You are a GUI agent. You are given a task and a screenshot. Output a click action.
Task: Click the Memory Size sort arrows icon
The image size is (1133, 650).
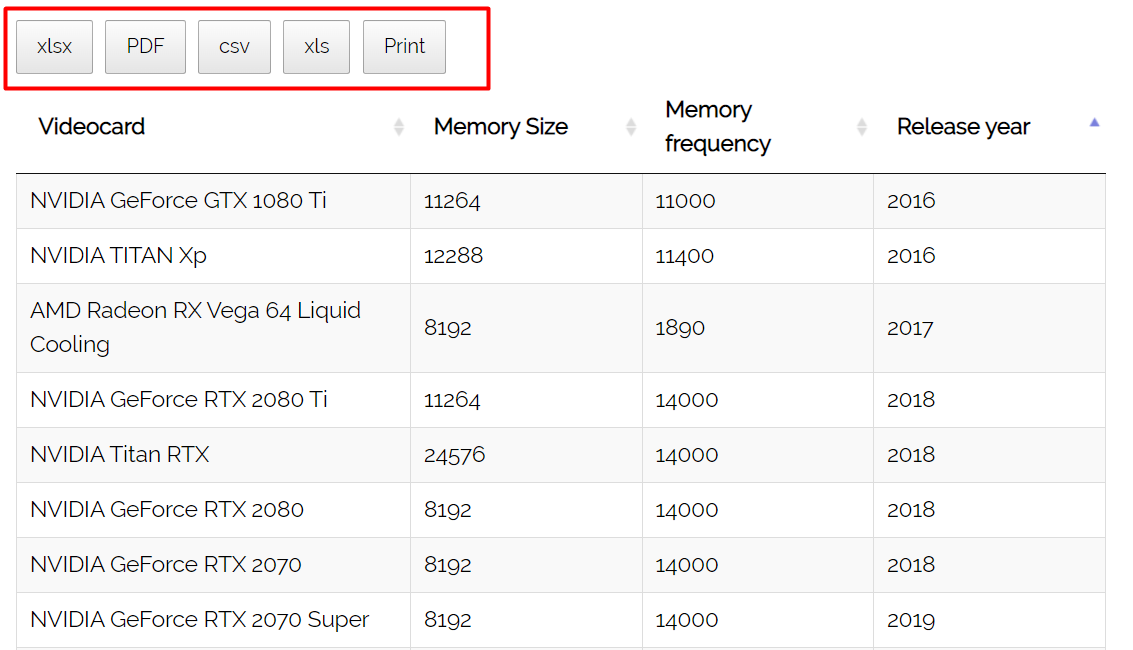(x=631, y=127)
